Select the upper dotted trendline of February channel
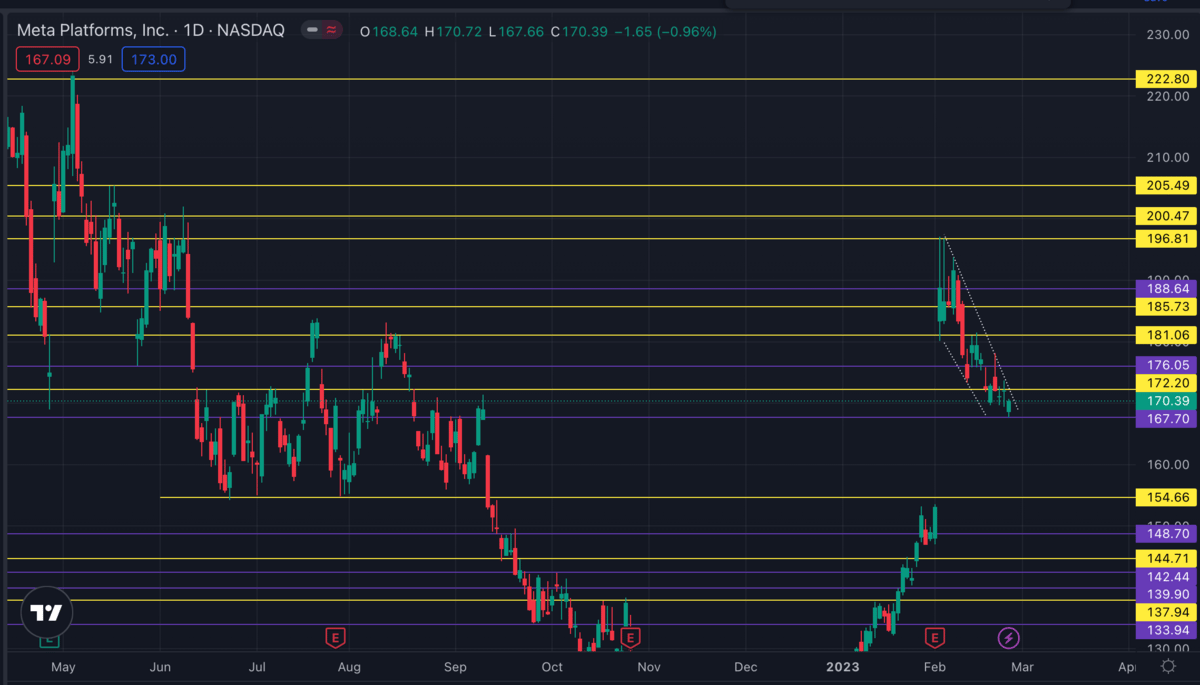The width and height of the screenshot is (1200, 685). point(981,324)
